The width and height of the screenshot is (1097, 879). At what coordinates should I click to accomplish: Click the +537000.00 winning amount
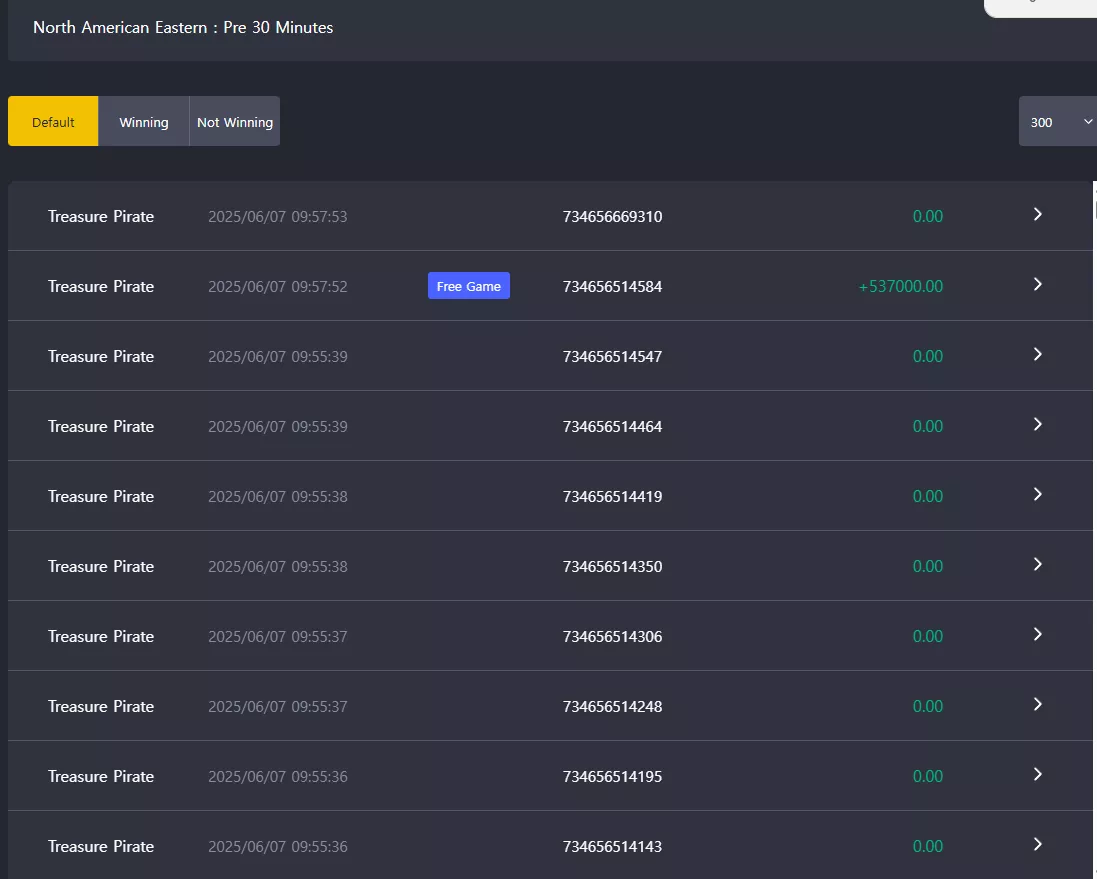point(900,286)
